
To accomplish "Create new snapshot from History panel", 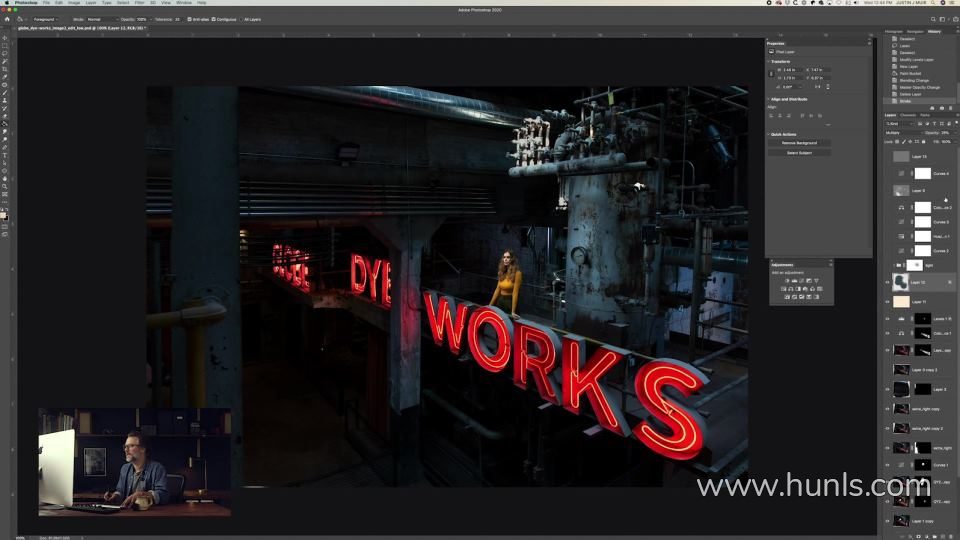I will pos(942,108).
